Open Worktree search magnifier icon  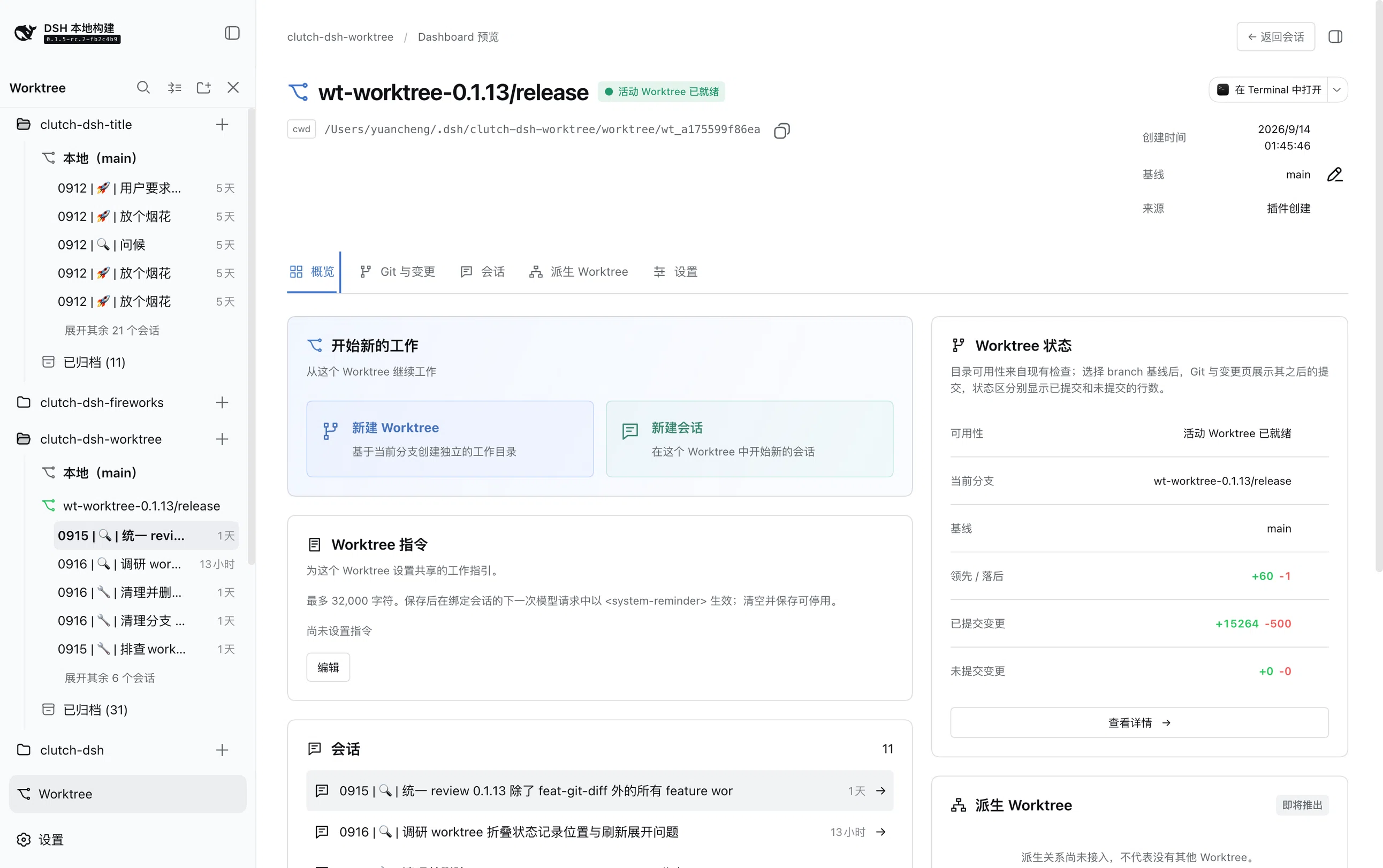[x=143, y=87]
